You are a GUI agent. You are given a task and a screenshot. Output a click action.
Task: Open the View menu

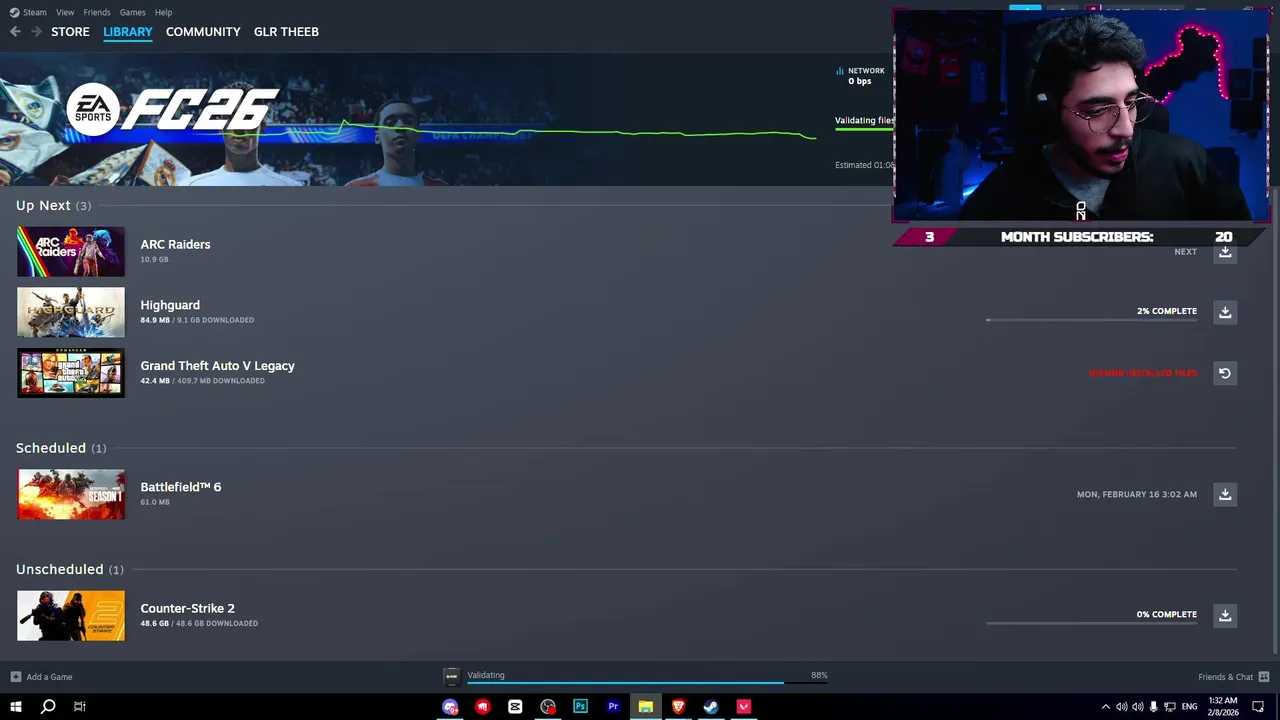pos(65,12)
